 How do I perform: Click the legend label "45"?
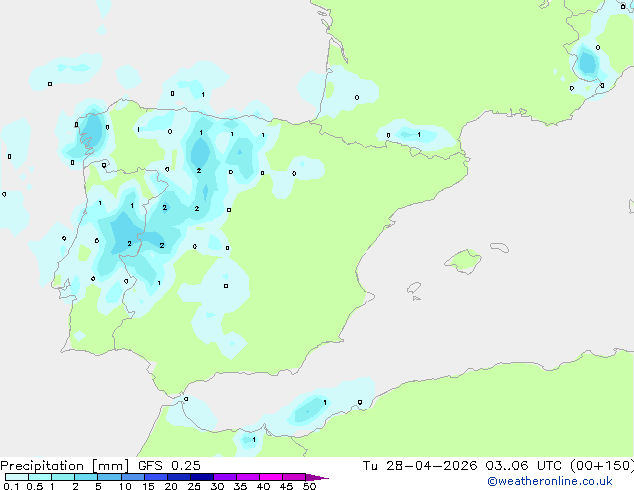coord(286,486)
